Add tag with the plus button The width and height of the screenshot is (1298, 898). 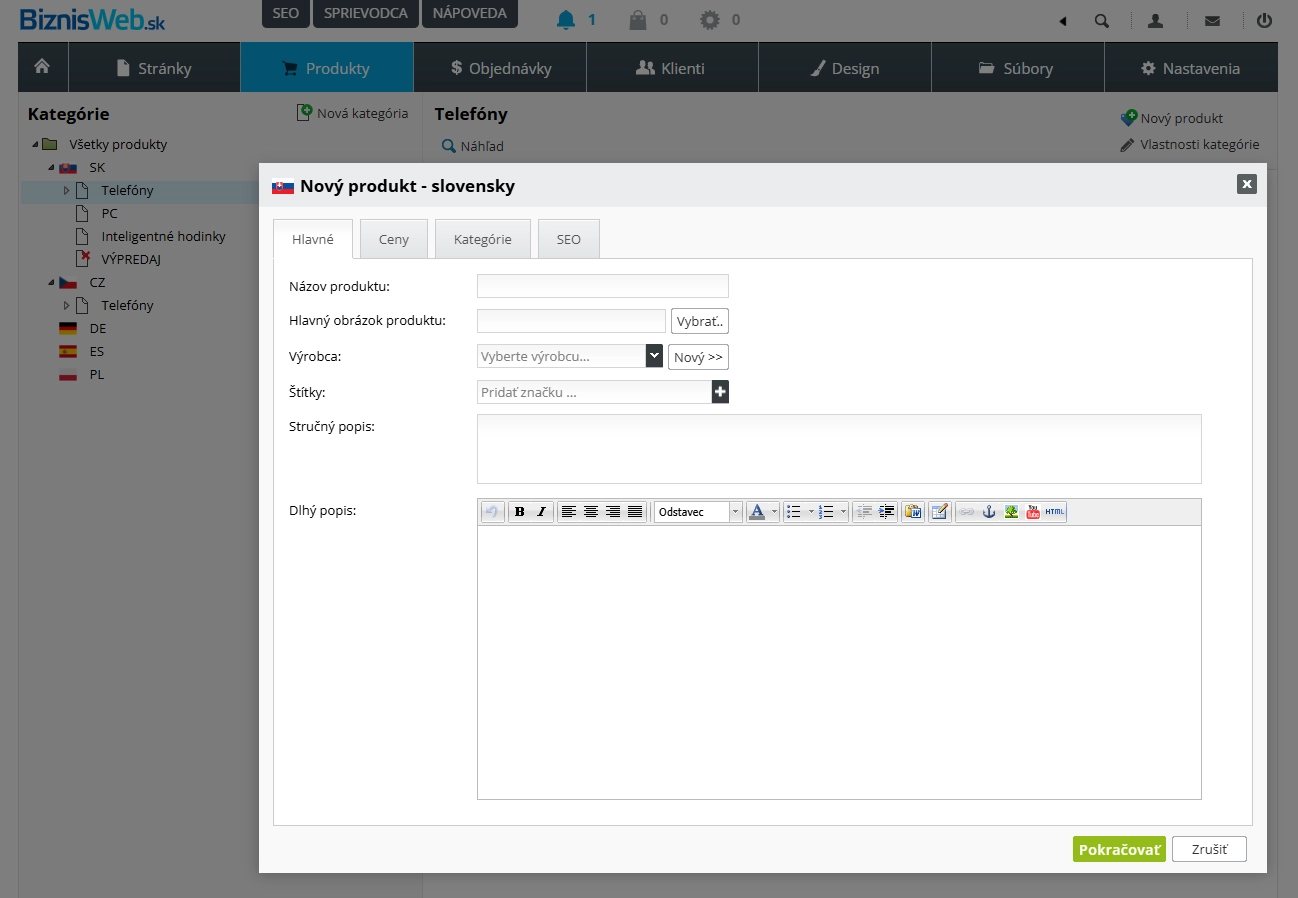point(720,392)
